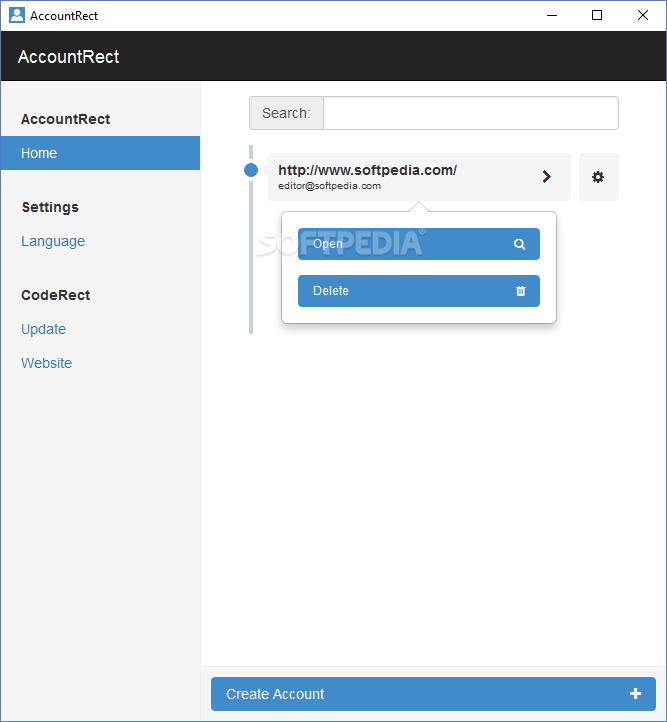This screenshot has height=722, width=667.
Task: Open the Language settings link
Action: click(53, 241)
